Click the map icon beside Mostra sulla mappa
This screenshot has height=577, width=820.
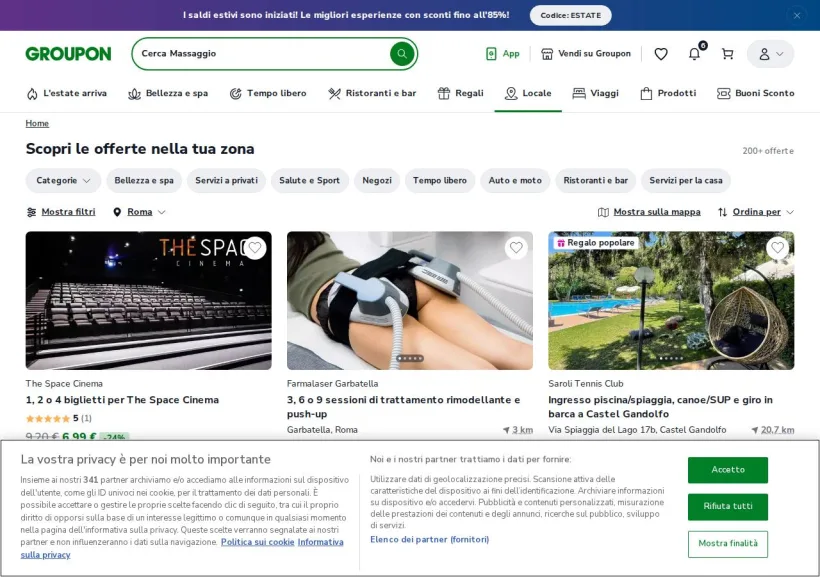[603, 212]
